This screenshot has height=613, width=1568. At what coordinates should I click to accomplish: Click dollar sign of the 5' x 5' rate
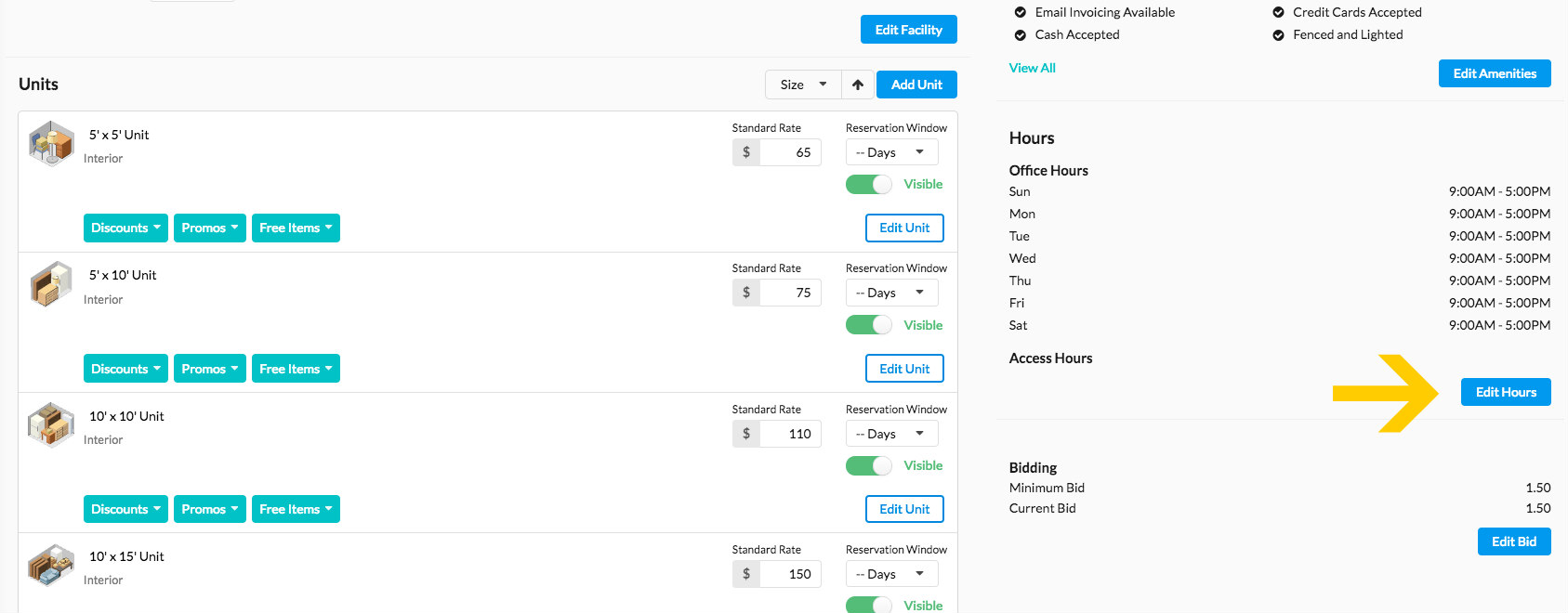pyautogui.click(x=746, y=152)
